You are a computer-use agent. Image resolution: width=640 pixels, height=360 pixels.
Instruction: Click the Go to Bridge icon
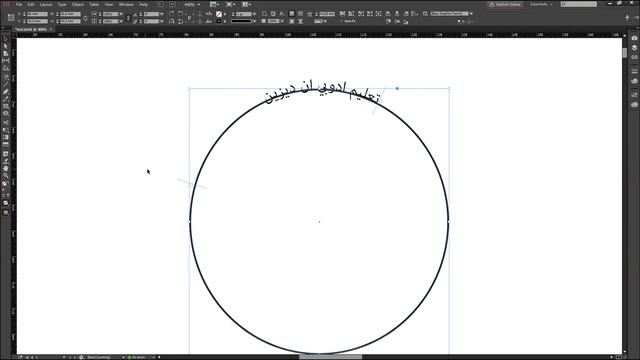tap(160, 4)
